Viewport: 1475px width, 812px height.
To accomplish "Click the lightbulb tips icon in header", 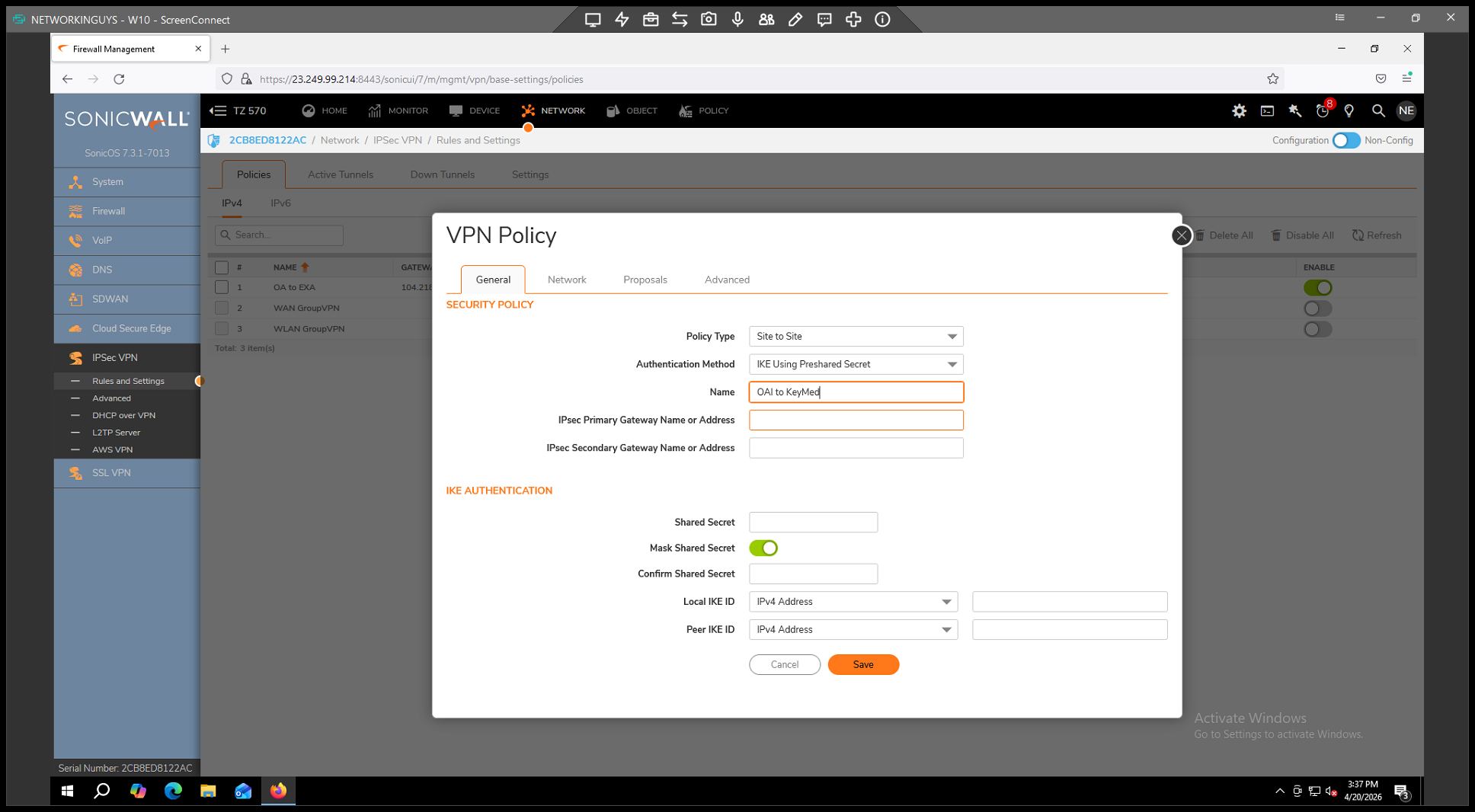I will coord(1349,111).
